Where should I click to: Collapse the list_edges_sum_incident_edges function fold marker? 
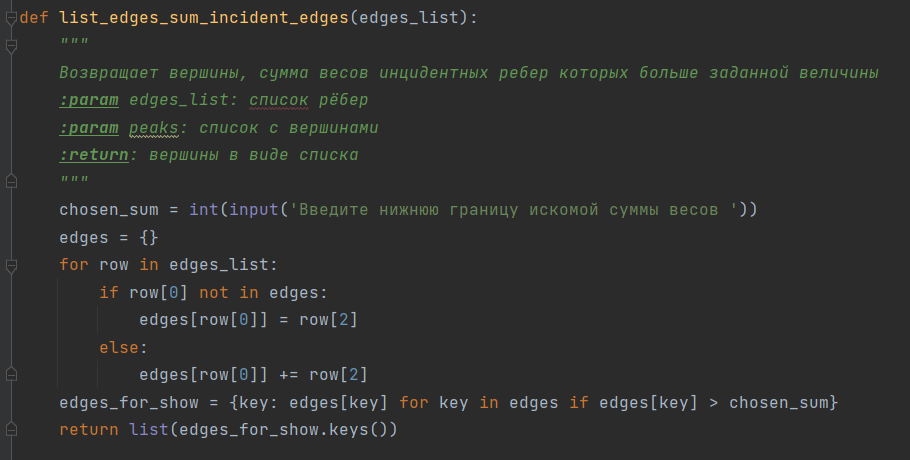coord(11,18)
